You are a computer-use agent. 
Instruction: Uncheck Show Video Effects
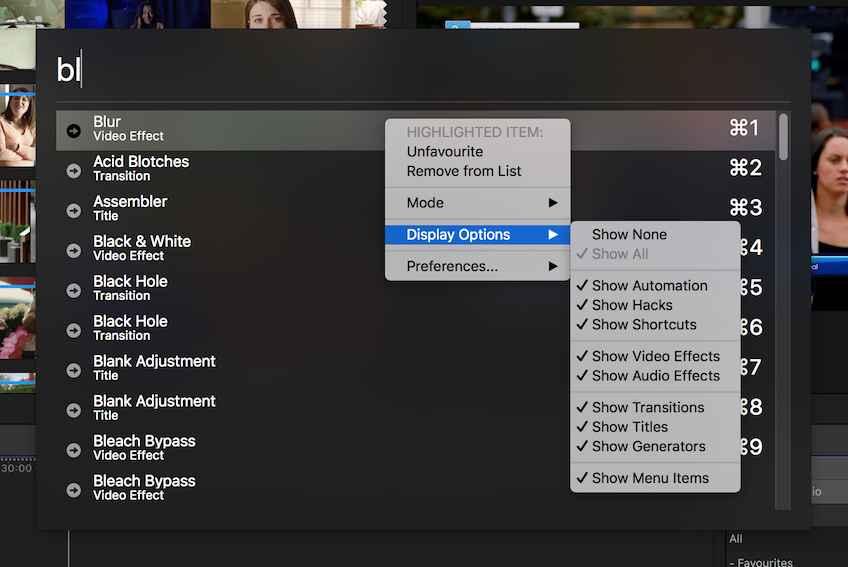(655, 356)
